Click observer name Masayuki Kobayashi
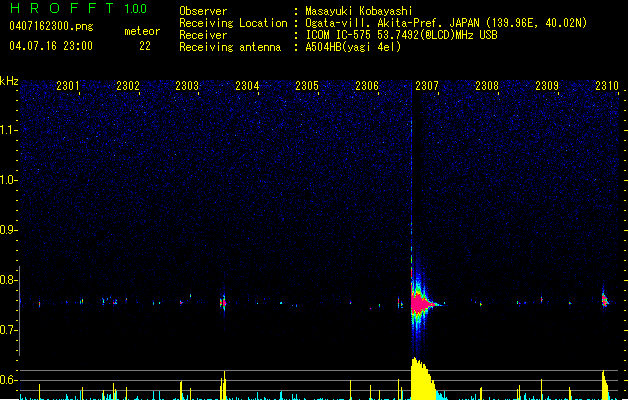This screenshot has width=629, height=400. [359, 11]
